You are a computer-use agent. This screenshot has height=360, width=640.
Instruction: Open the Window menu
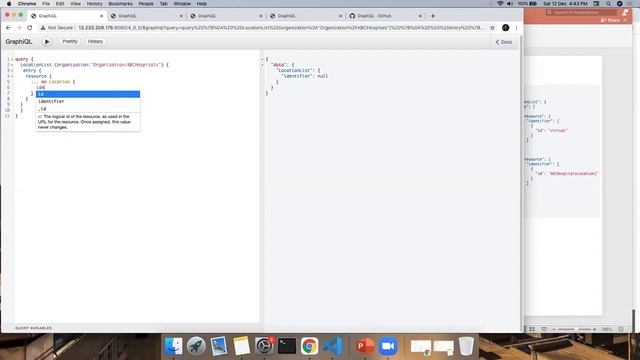click(182, 4)
